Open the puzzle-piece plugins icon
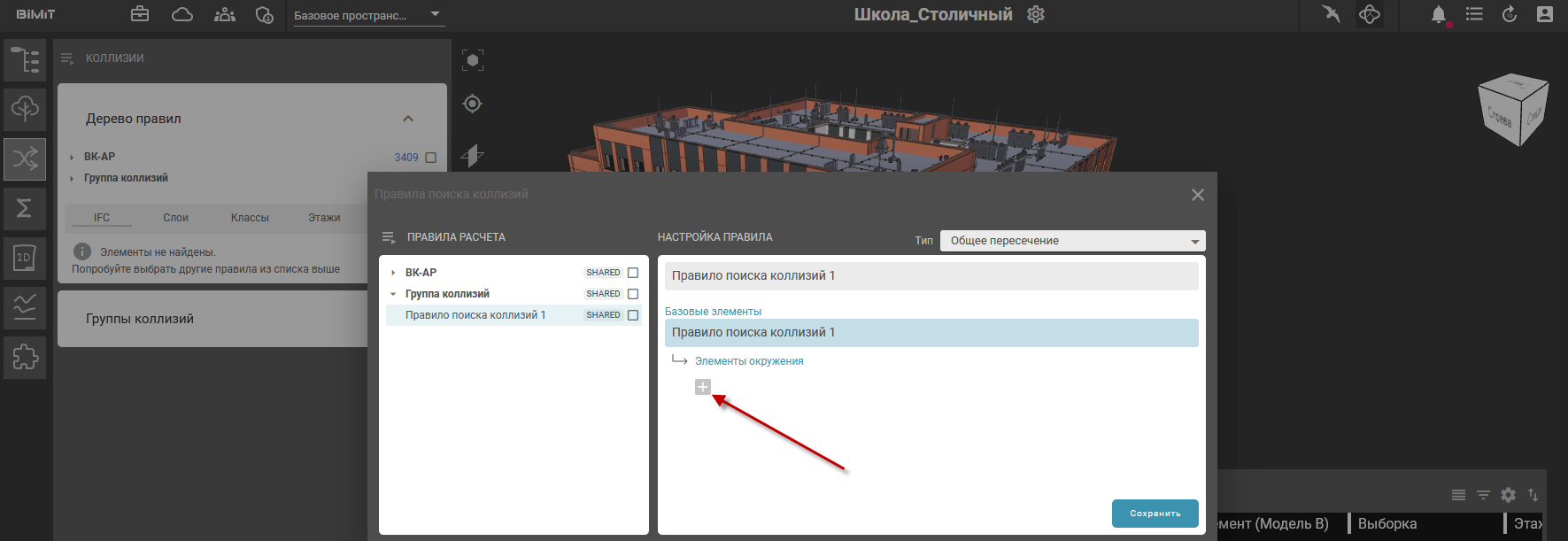 pyautogui.click(x=25, y=357)
